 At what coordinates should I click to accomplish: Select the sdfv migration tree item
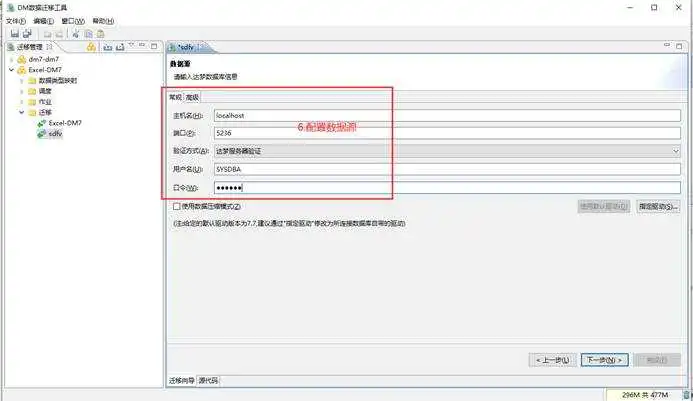(55, 134)
